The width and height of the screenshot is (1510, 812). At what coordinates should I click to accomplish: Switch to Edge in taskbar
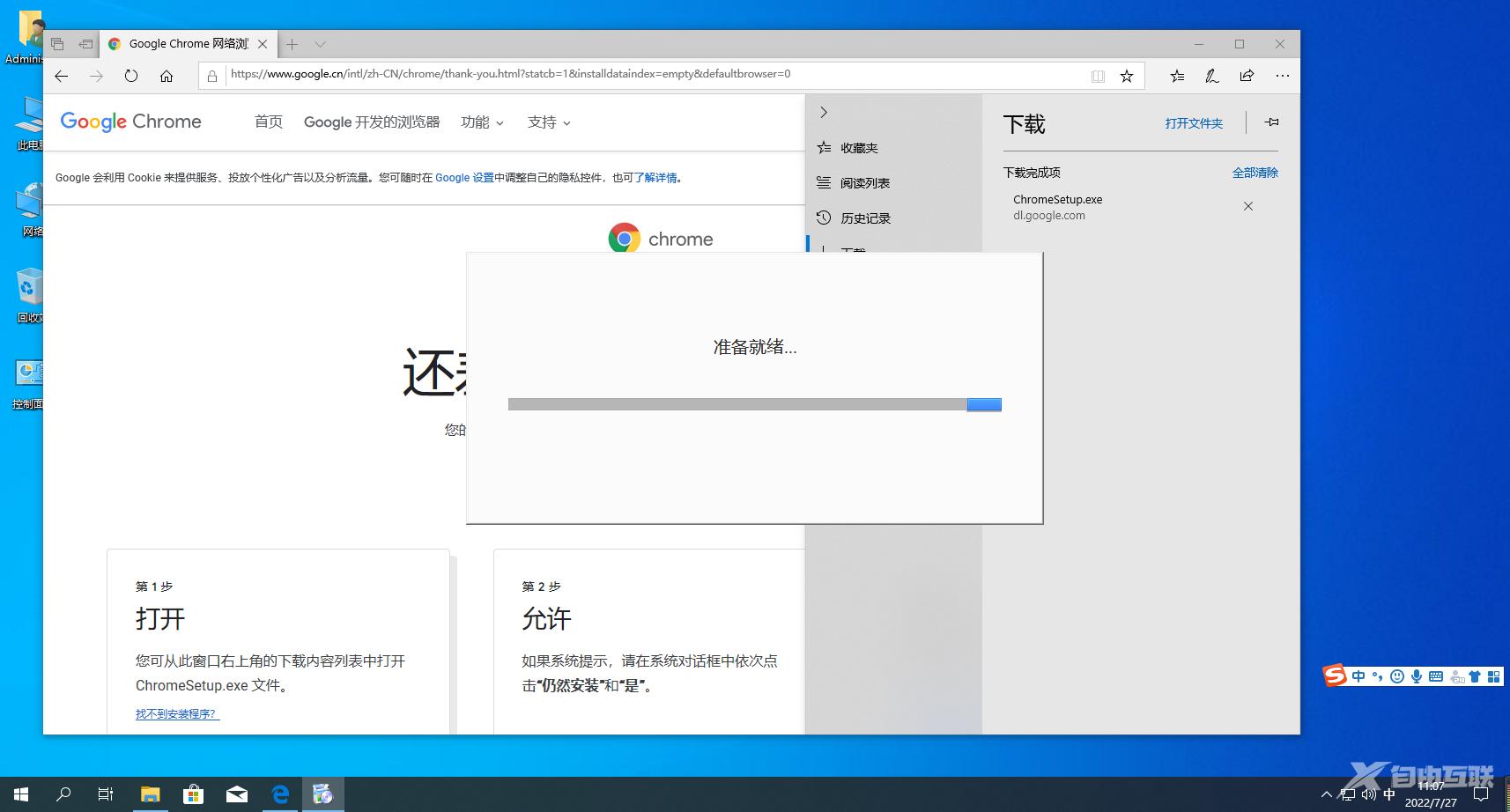click(280, 794)
